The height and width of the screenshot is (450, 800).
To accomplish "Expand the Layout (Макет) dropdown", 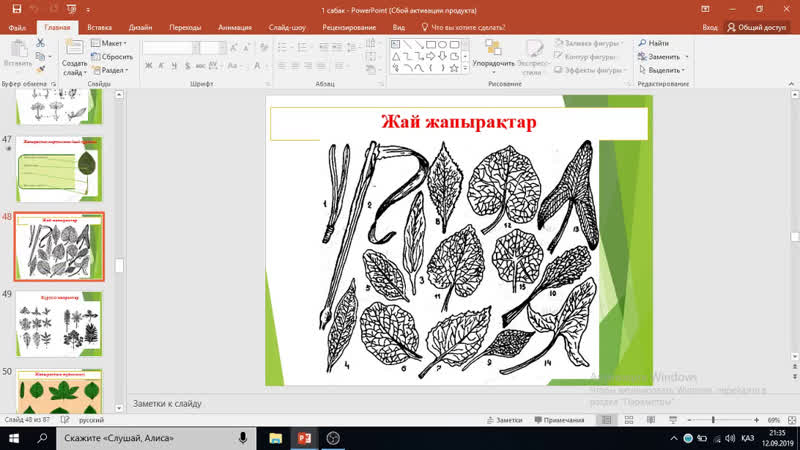I will (x=109, y=43).
